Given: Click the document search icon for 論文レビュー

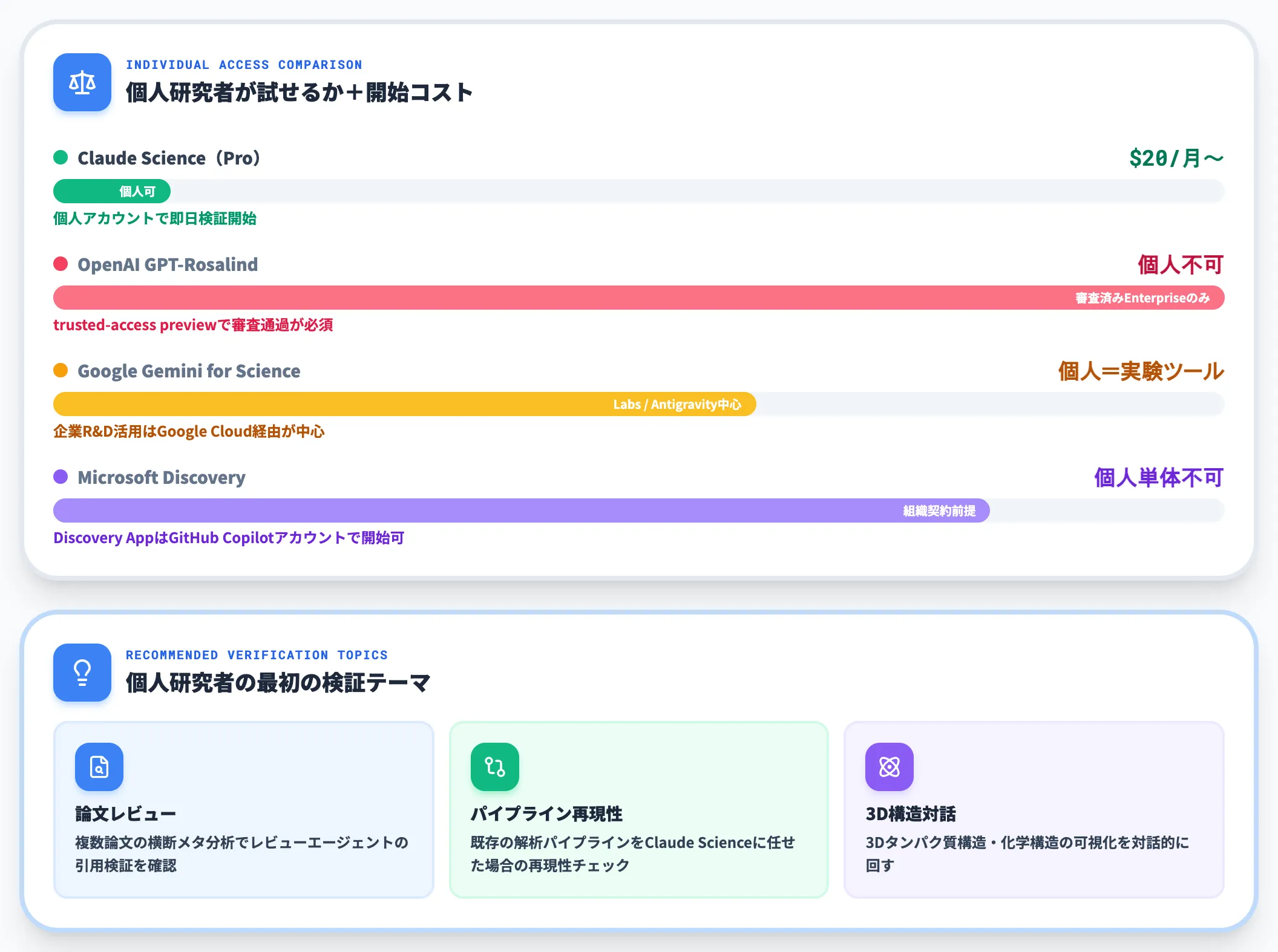Looking at the screenshot, I should coord(99,767).
